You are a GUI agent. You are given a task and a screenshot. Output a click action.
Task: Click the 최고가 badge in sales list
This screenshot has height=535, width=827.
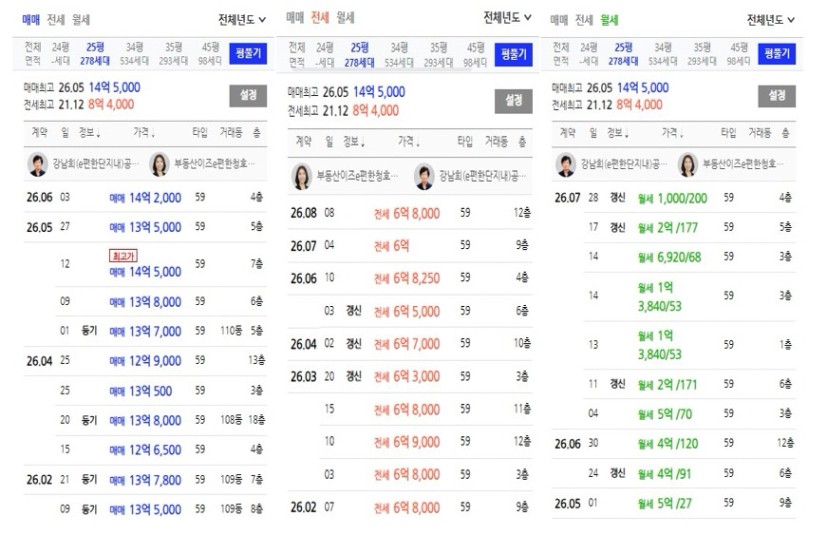123,256
